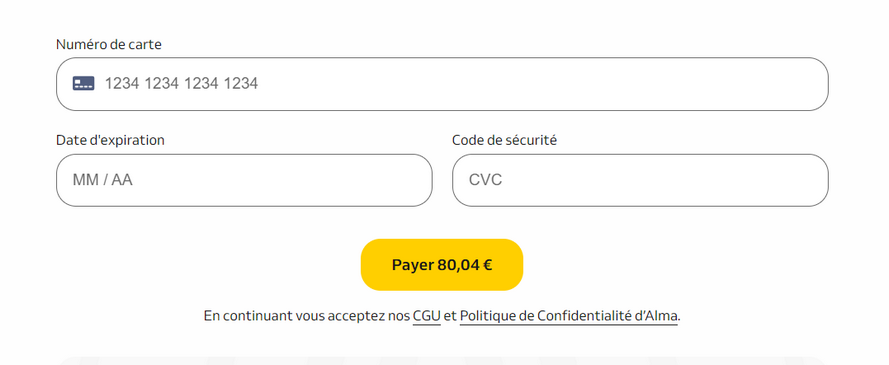Click the Numéro de carte label
Image resolution: width=889 pixels, height=365 pixels.
[109, 44]
